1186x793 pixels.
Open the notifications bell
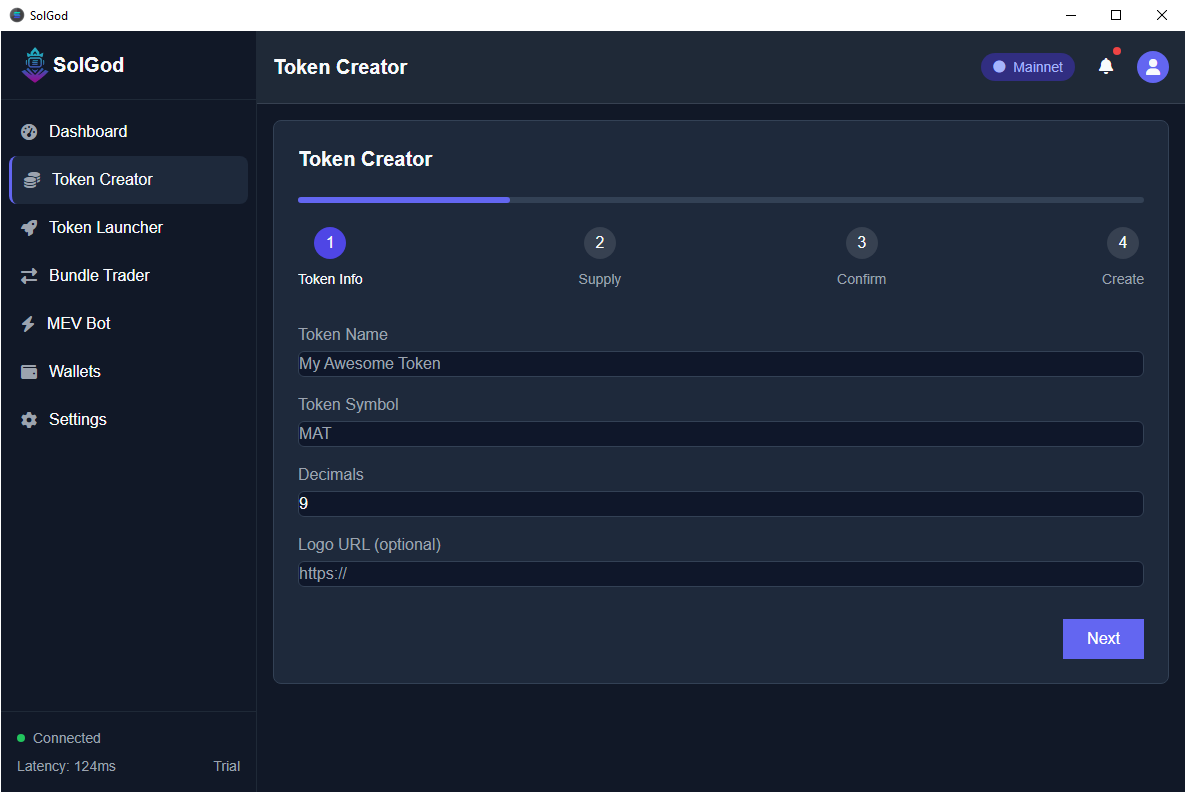1105,66
